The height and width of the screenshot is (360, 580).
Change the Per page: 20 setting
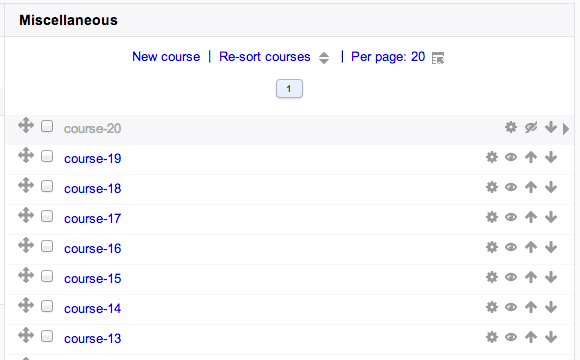388,57
